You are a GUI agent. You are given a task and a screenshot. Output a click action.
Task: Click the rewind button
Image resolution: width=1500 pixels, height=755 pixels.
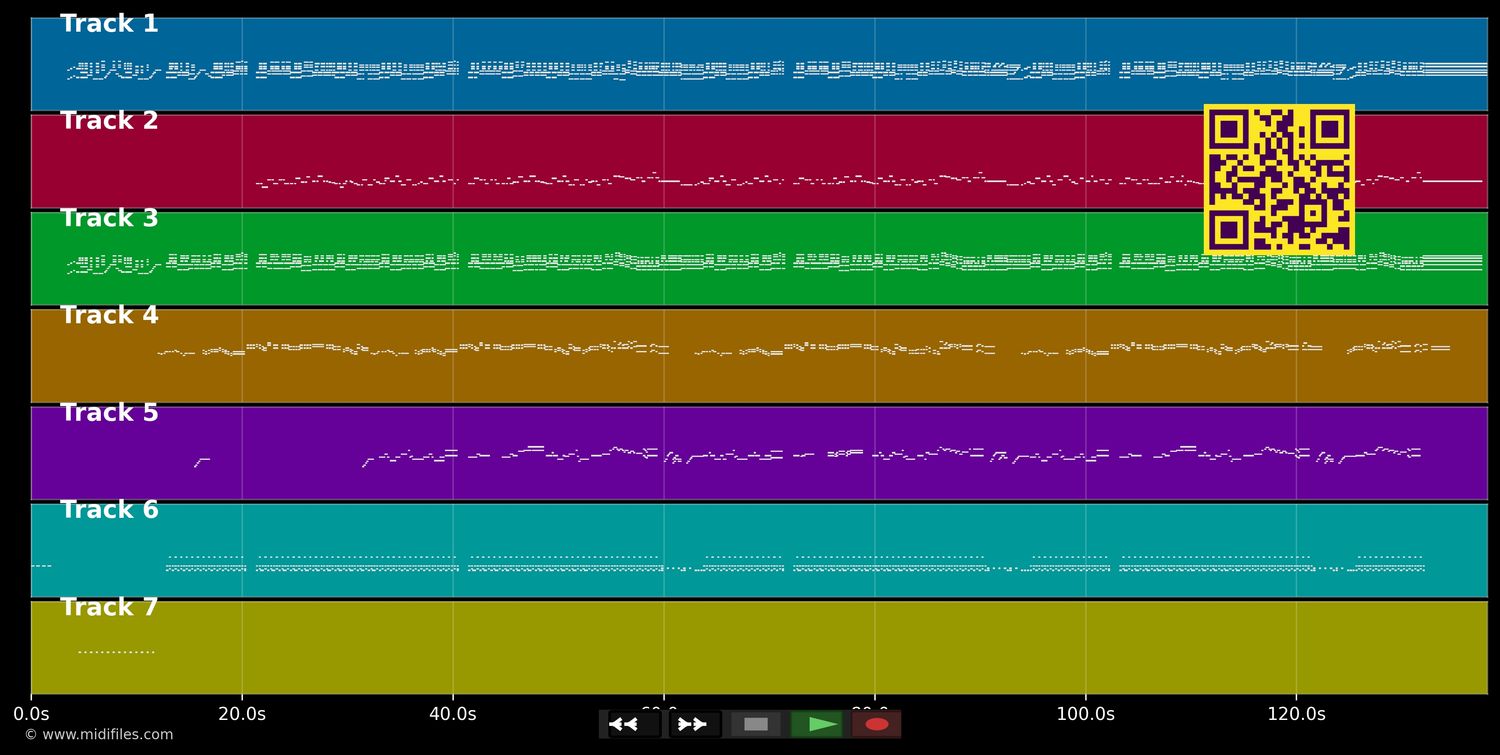[x=634, y=724]
